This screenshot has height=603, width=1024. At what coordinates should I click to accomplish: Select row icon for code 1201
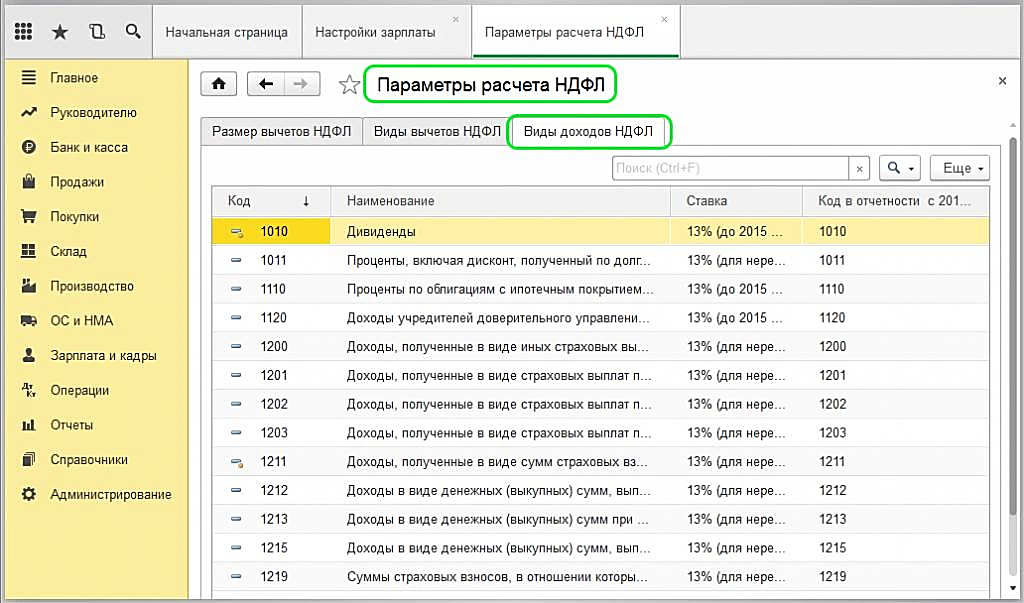(236, 376)
